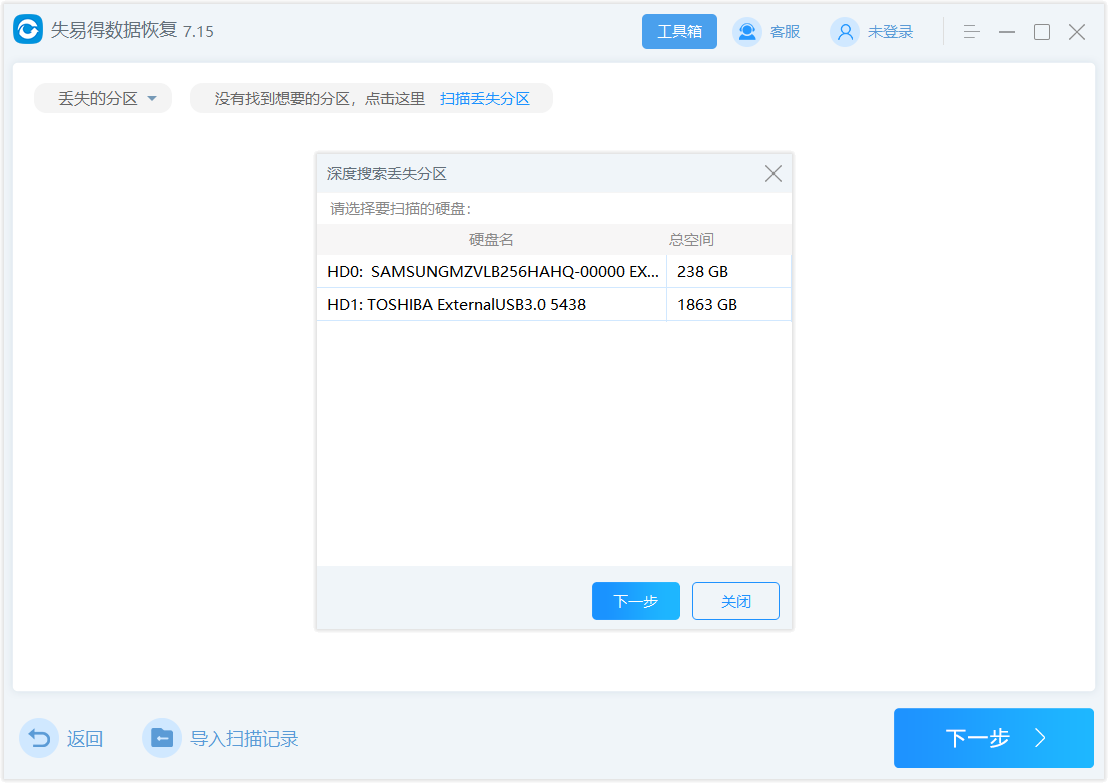
Task: Click the 扫描丢失分区 link
Action: coord(485,99)
